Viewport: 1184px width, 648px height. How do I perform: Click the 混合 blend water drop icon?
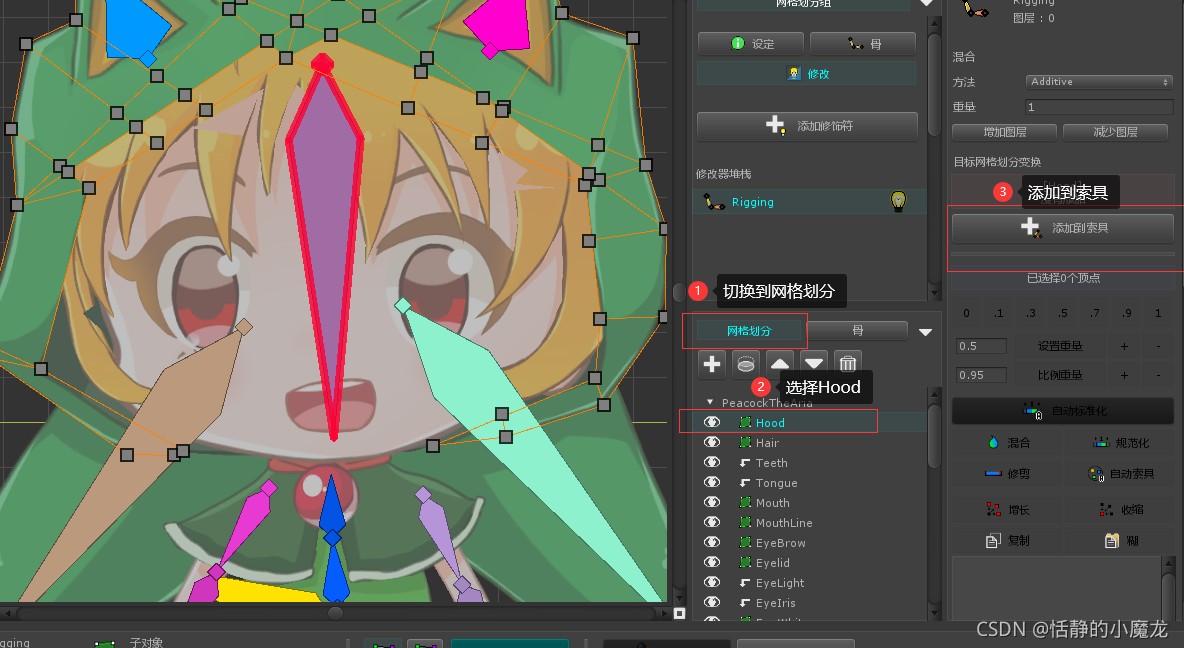(x=994, y=442)
